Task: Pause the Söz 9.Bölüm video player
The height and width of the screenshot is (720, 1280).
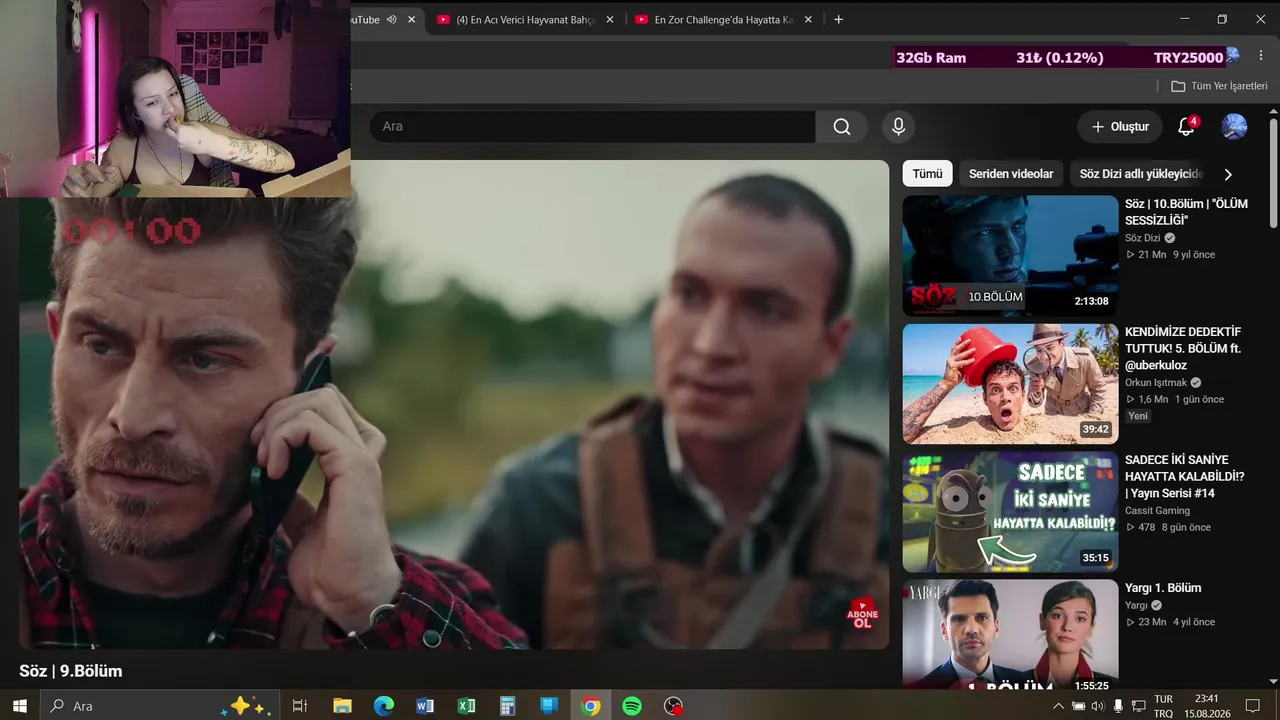Action: pos(454,405)
